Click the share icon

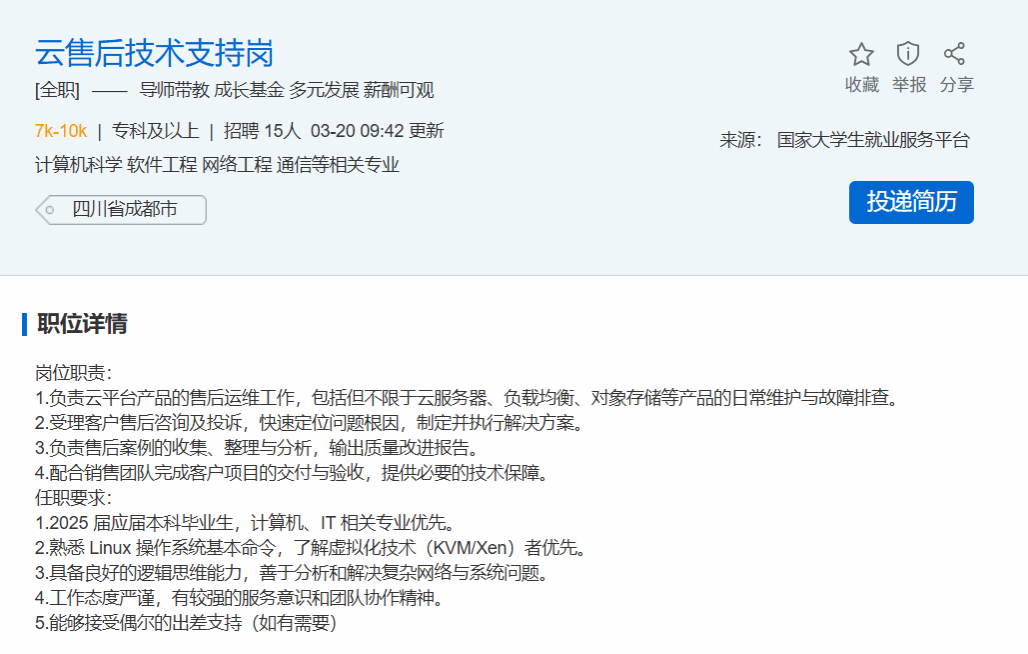click(955, 54)
